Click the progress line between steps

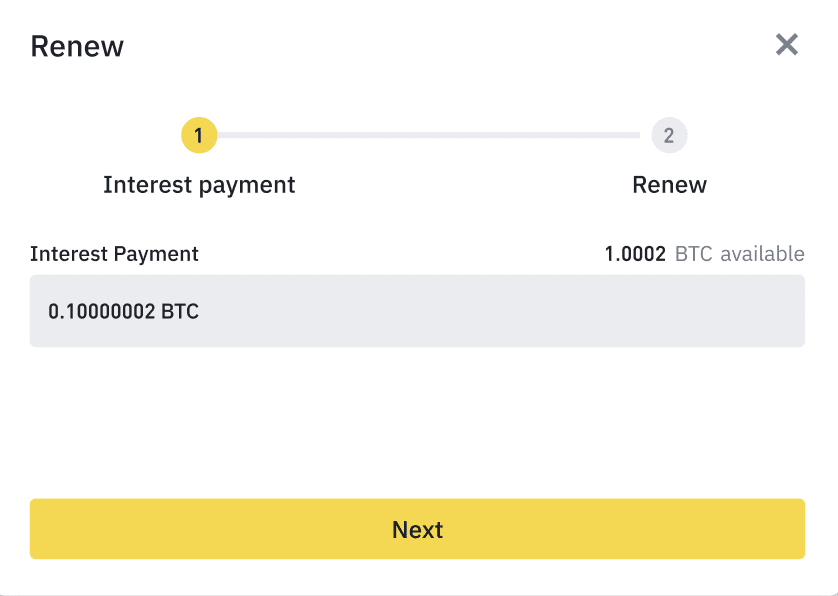pyautogui.click(x=430, y=135)
